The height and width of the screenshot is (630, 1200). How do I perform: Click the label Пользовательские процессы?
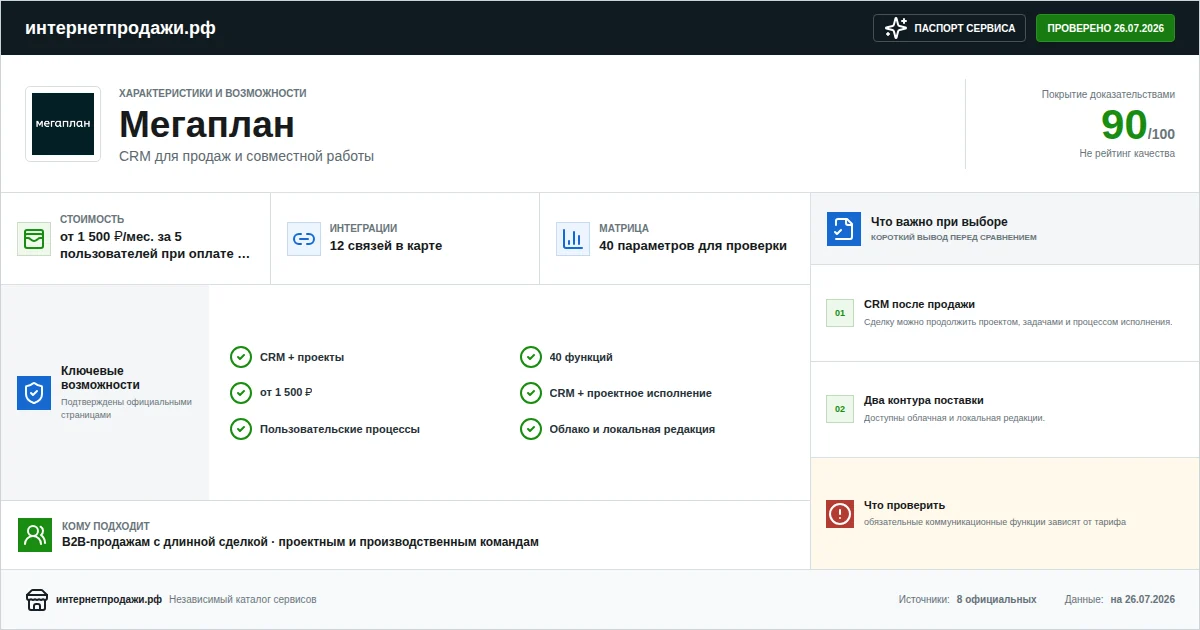tap(340, 429)
